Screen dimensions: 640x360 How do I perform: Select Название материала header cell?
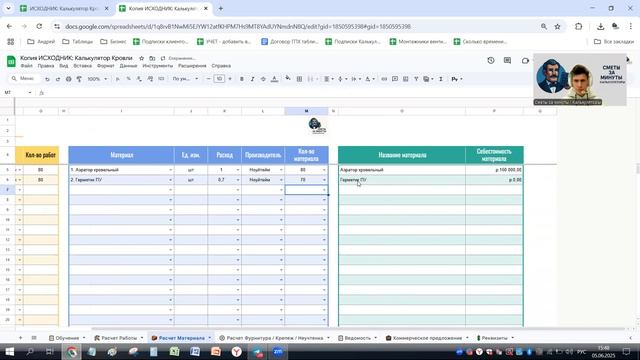coord(402,155)
